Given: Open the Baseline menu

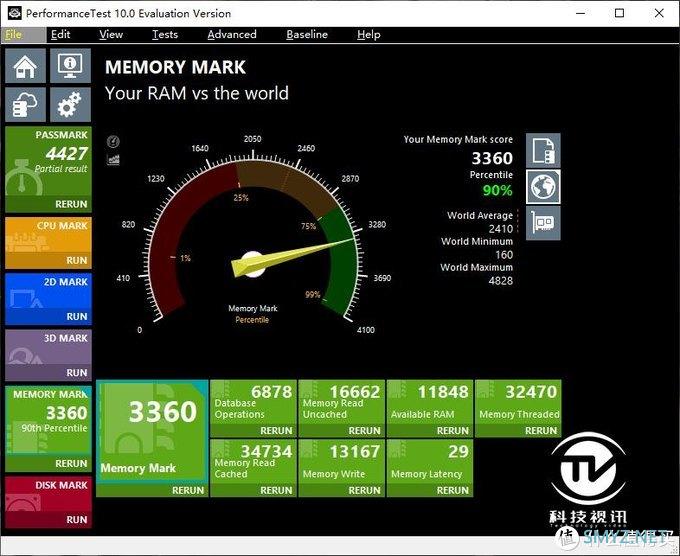Looking at the screenshot, I should pyautogui.click(x=307, y=35).
